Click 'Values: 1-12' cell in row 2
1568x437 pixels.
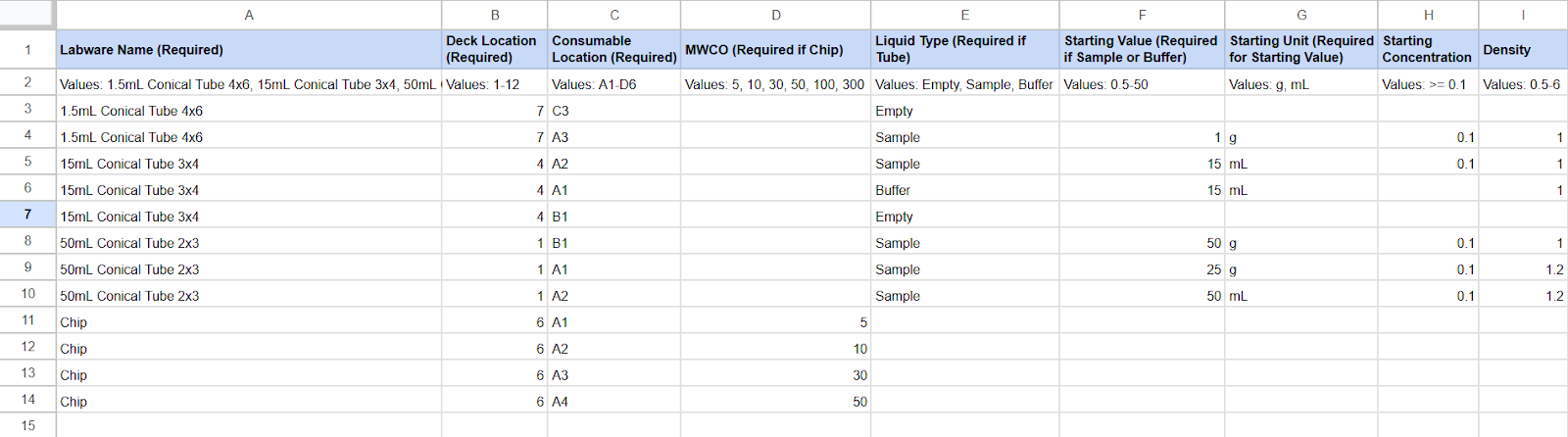pos(494,84)
